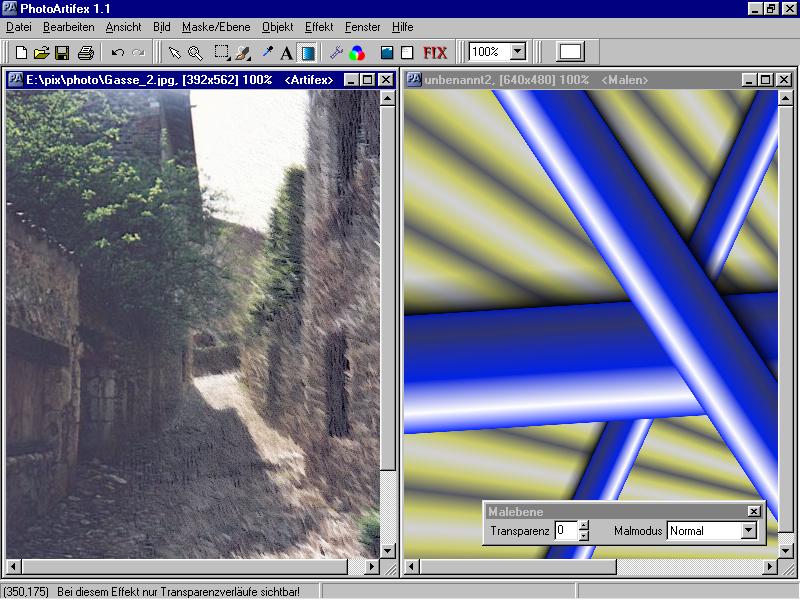Viewport: 800px width, 600px height.
Task: Decrease Transparenz with the down stepper arrow
Action: coord(584,536)
